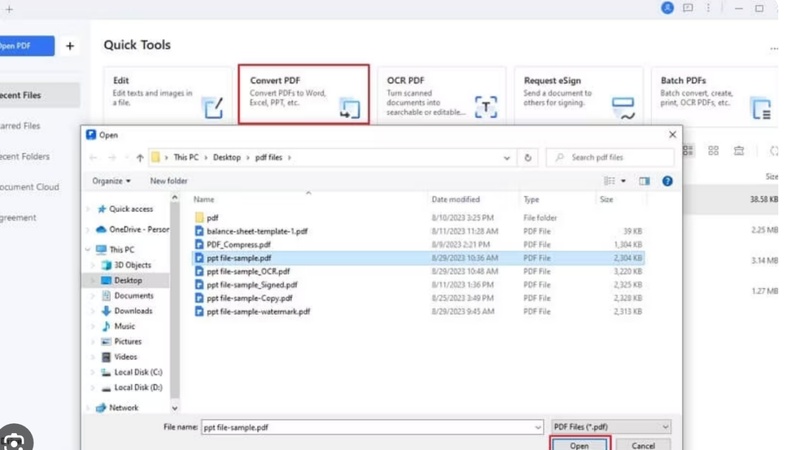Select Documents in the navigation tree
Screen dimensions: 787x450
click(134, 296)
